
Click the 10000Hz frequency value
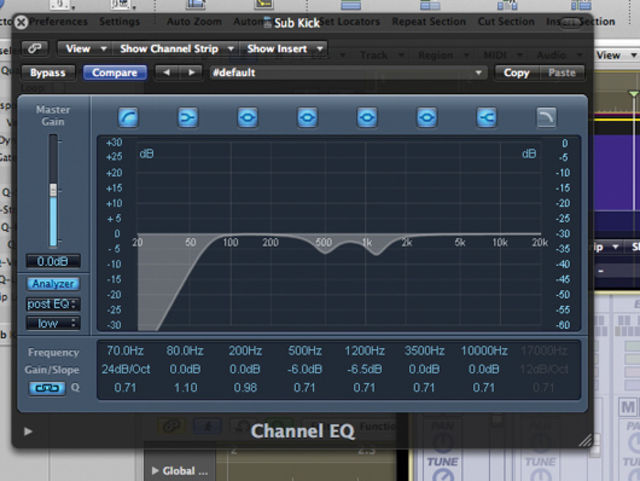point(484,351)
